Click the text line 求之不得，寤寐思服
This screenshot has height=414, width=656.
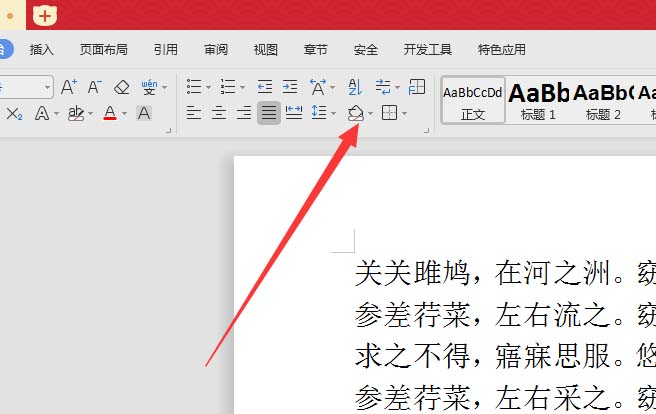coord(489,356)
